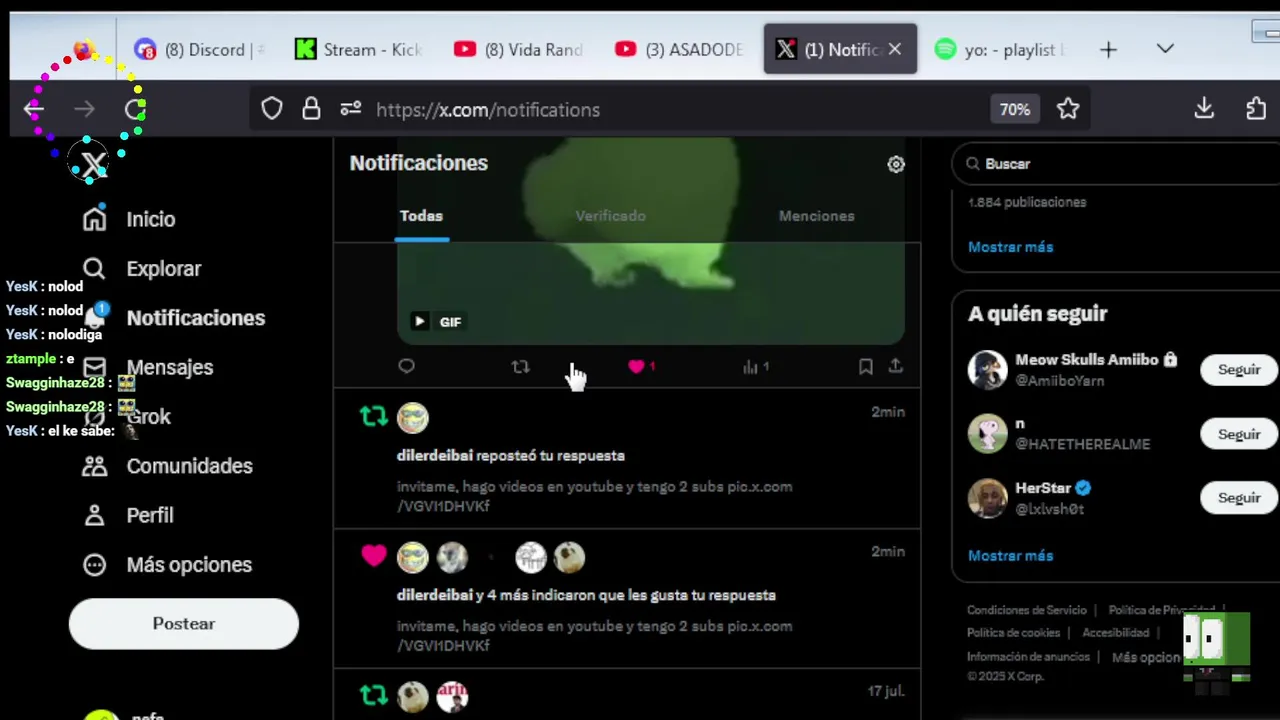The width and height of the screenshot is (1280, 720).
Task: Click the person icon beside Perfil
Action: click(94, 515)
